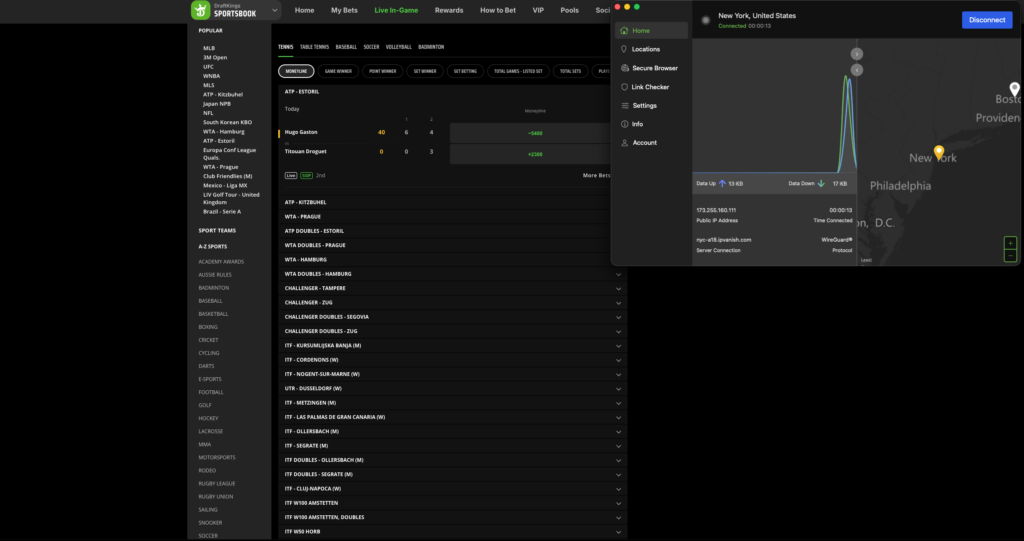Open Rewards in top navigation

coord(449,10)
